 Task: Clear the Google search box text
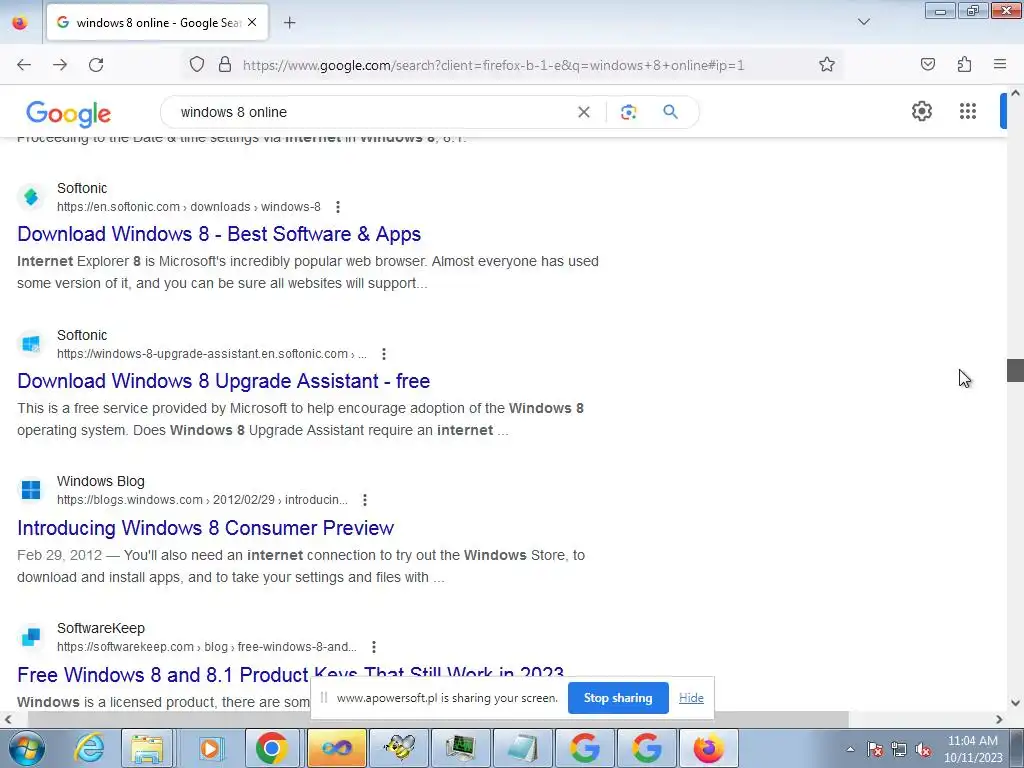[584, 112]
